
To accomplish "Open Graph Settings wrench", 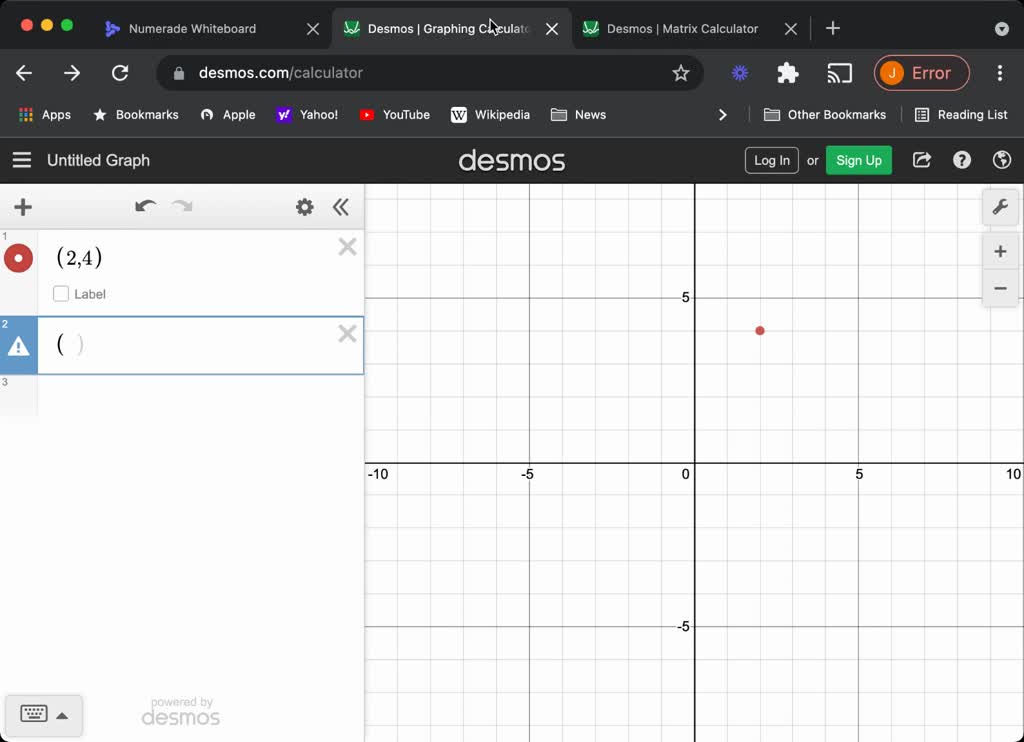I will (1000, 207).
